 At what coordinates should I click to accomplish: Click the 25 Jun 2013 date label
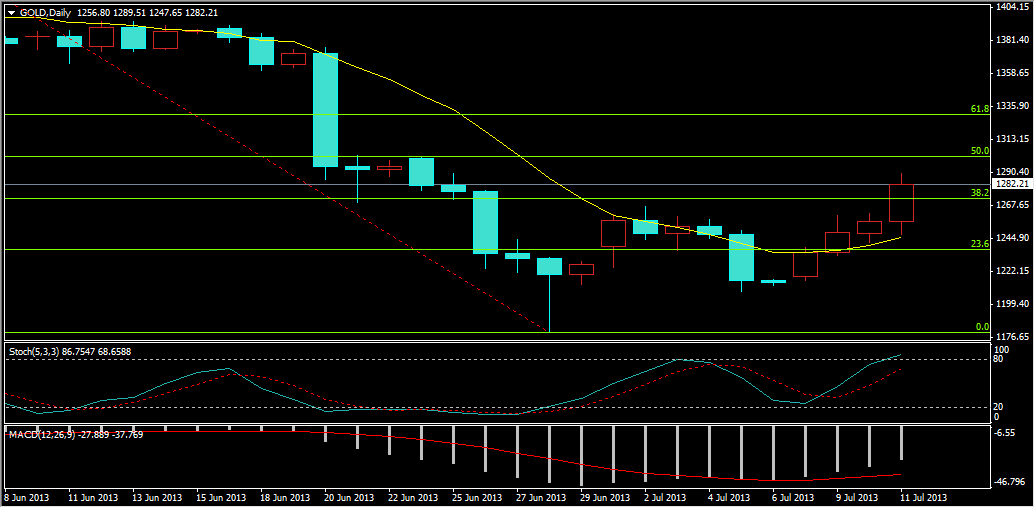(478, 497)
